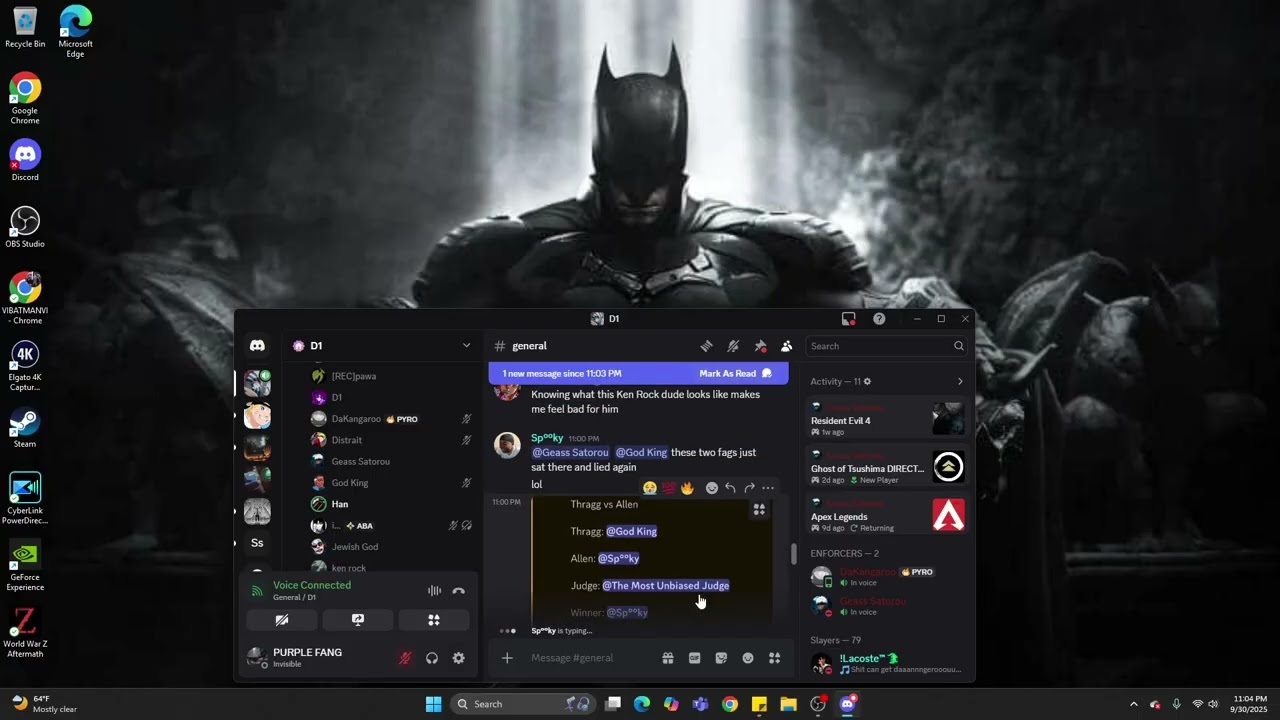The height and width of the screenshot is (720, 1280).
Task: Unmute the microphone for PURPLE FANG
Action: coord(405,658)
